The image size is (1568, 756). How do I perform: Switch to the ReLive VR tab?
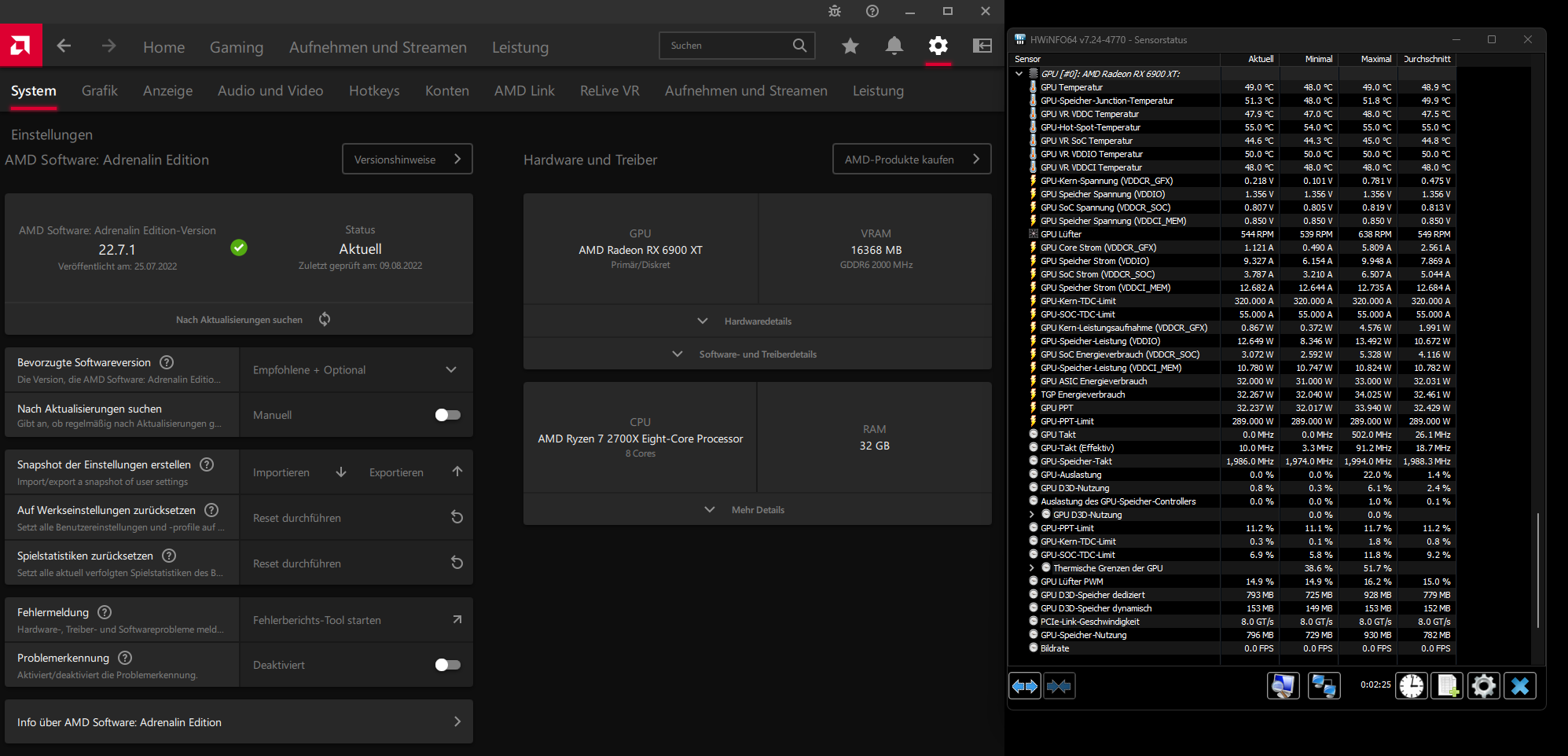click(610, 91)
